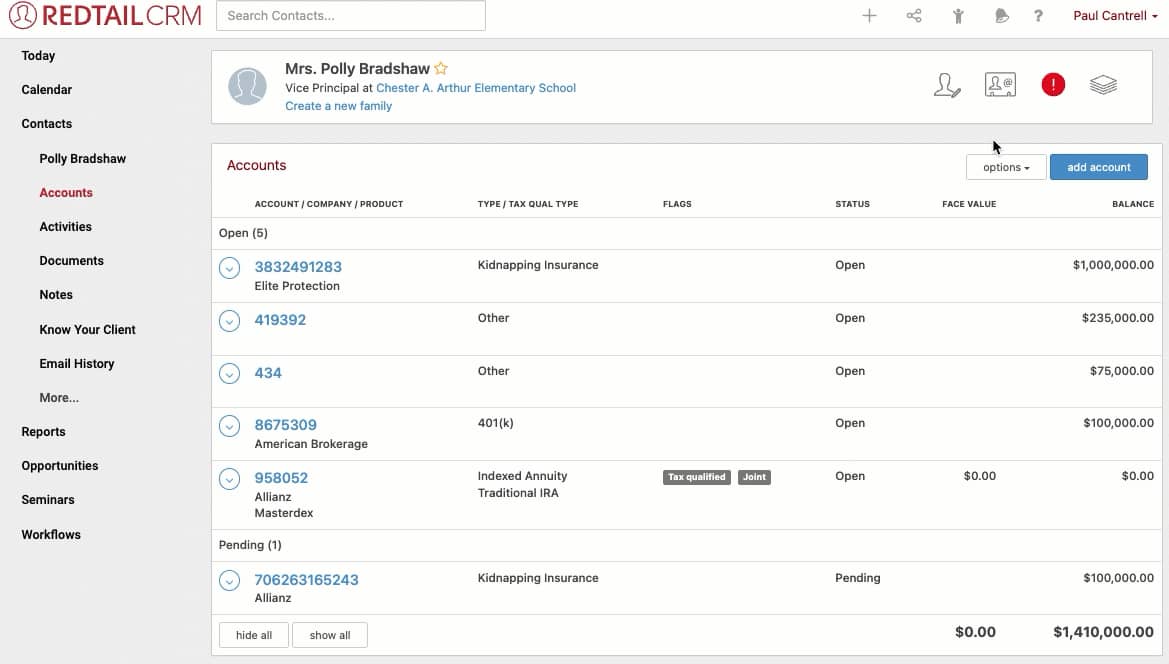Open account 3832491283 link
1169x664 pixels.
[297, 267]
